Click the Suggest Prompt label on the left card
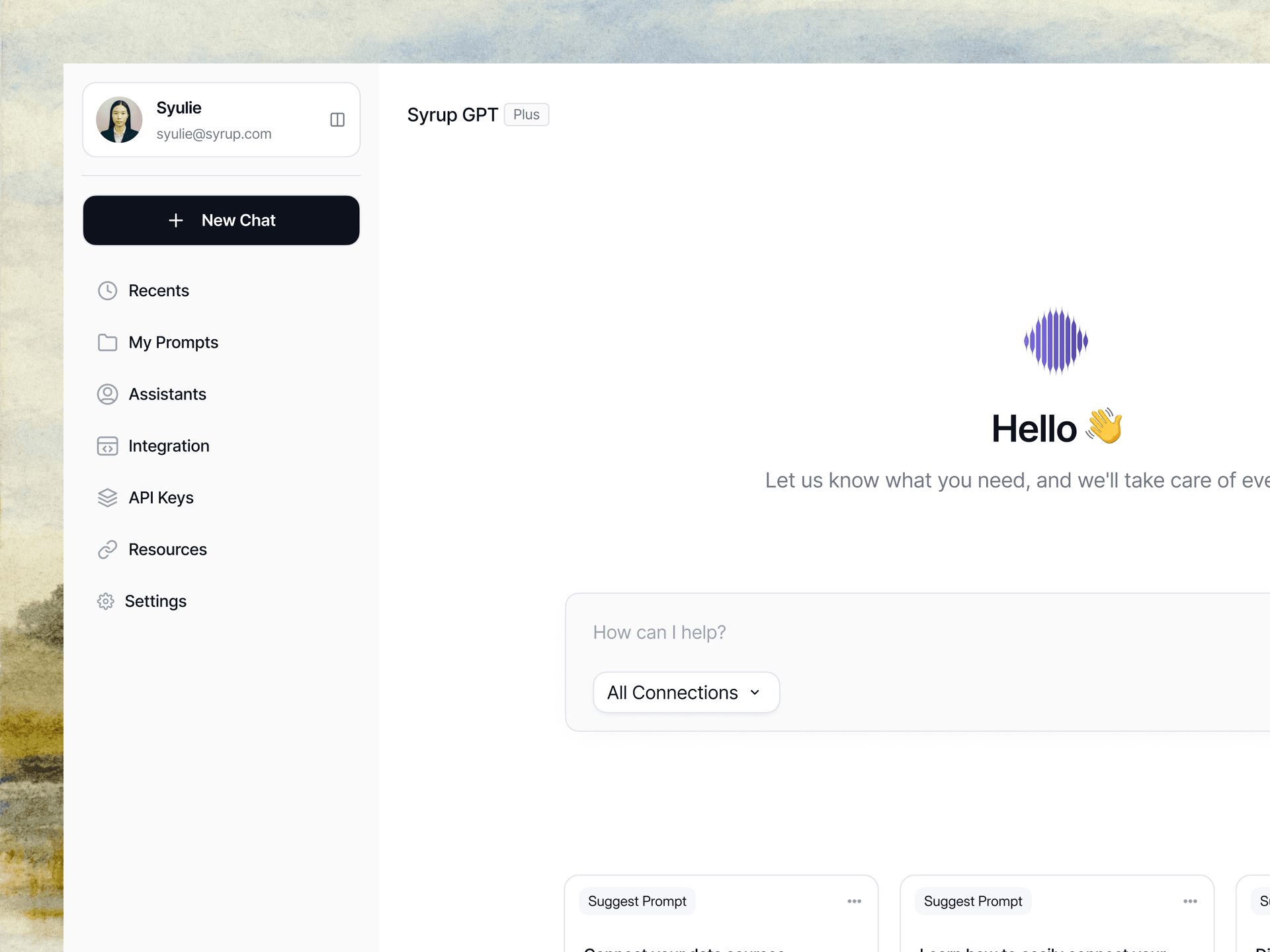Image resolution: width=1270 pixels, height=952 pixels. [637, 900]
